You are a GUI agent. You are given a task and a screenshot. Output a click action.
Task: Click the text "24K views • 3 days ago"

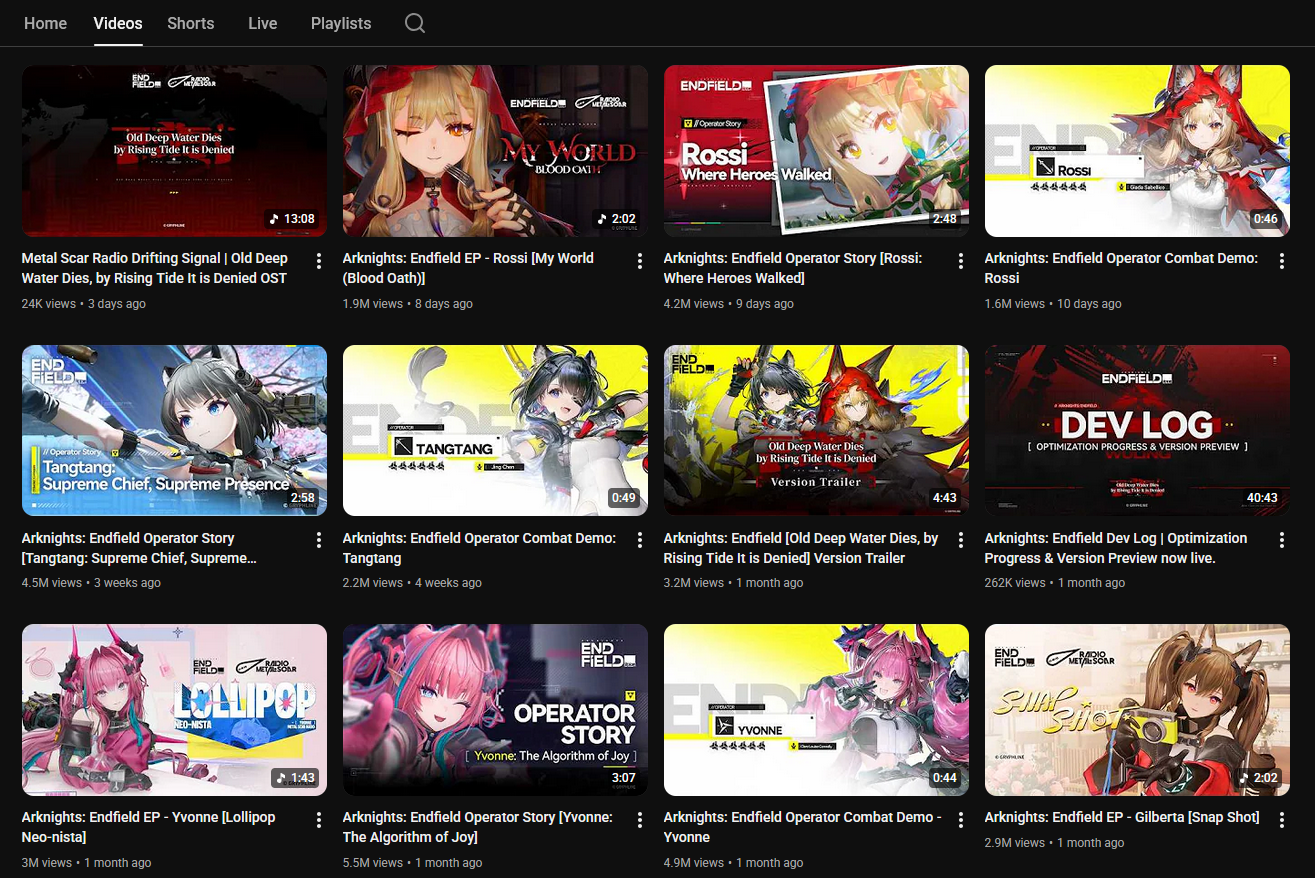pyautogui.click(x=84, y=304)
